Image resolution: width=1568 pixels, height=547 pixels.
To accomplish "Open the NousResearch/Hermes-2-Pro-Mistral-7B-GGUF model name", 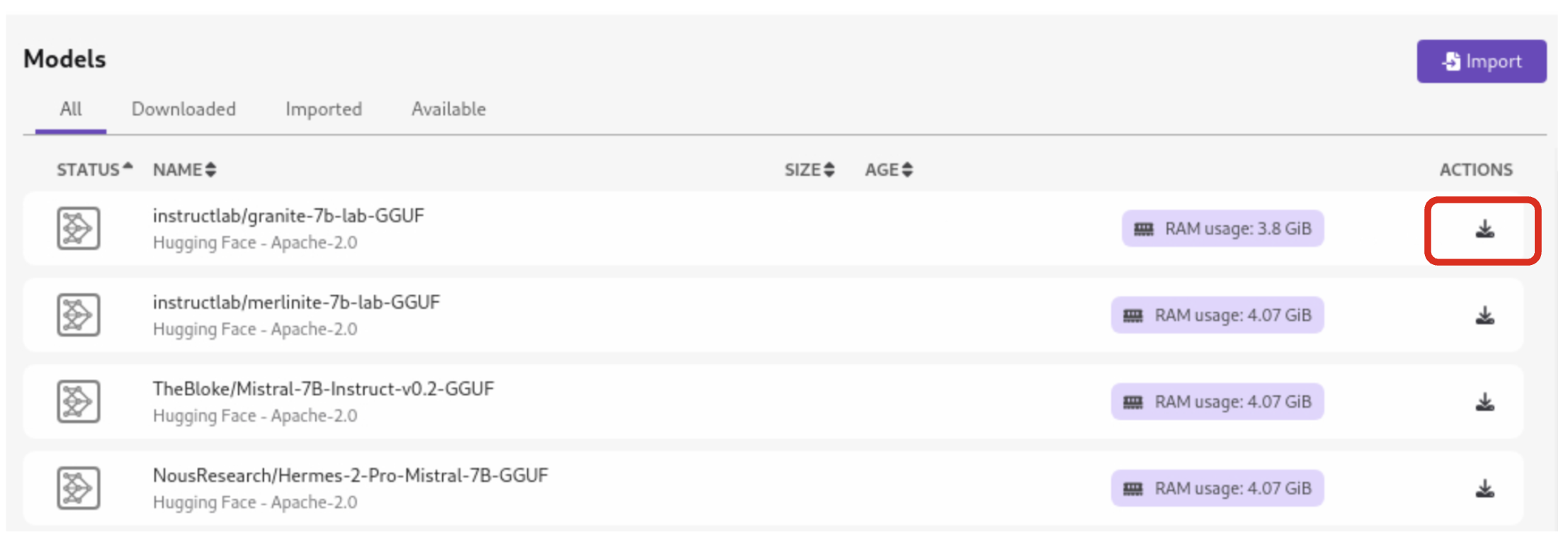I will [351, 475].
